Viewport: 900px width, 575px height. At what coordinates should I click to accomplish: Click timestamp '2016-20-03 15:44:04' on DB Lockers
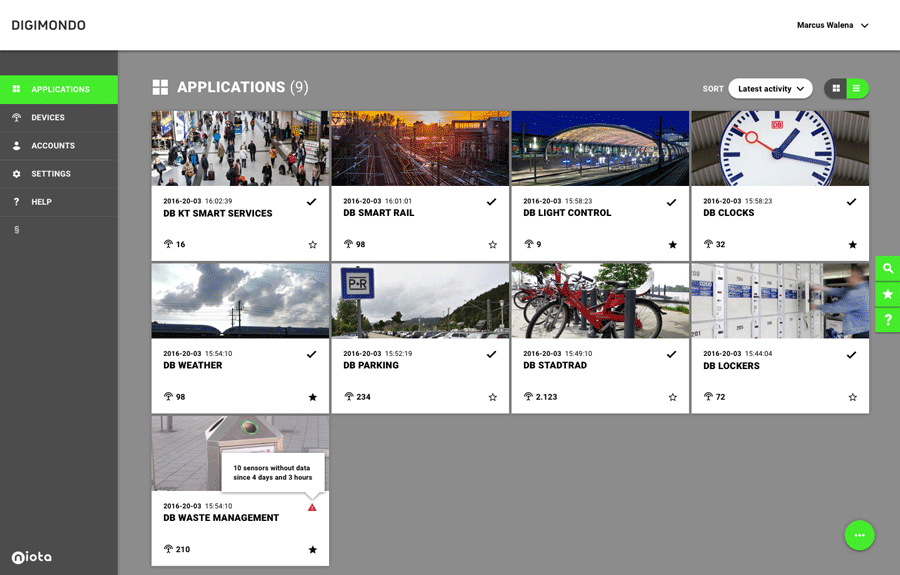point(738,353)
